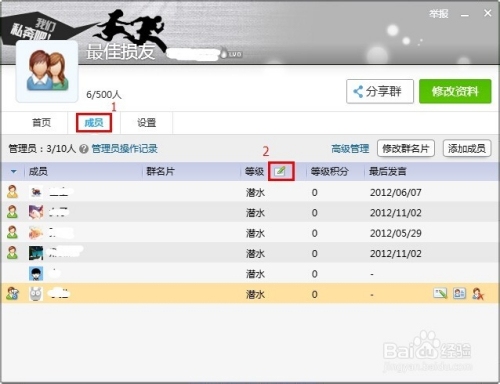This screenshot has height=384, width=500.
Task: Click 潜水 level in the highlighted row
Action: coord(255,294)
